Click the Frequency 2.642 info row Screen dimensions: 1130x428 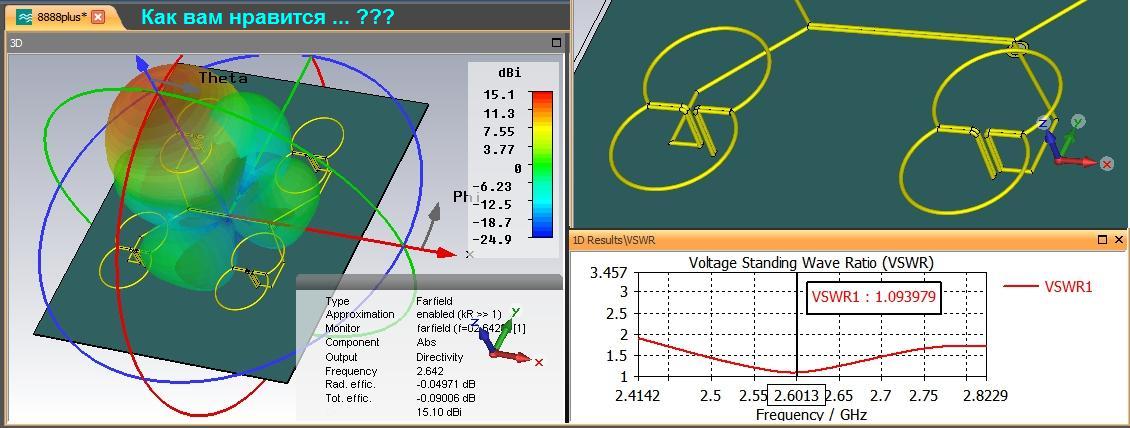(383, 370)
